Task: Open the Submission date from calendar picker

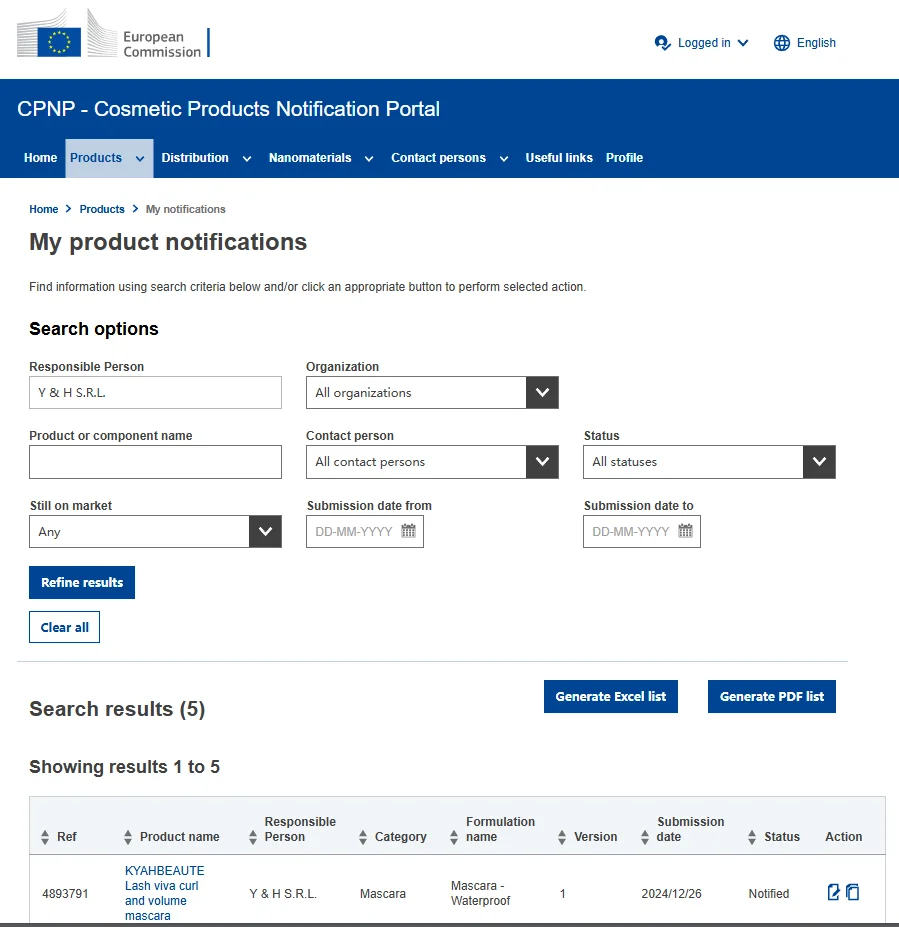Action: [x=408, y=531]
